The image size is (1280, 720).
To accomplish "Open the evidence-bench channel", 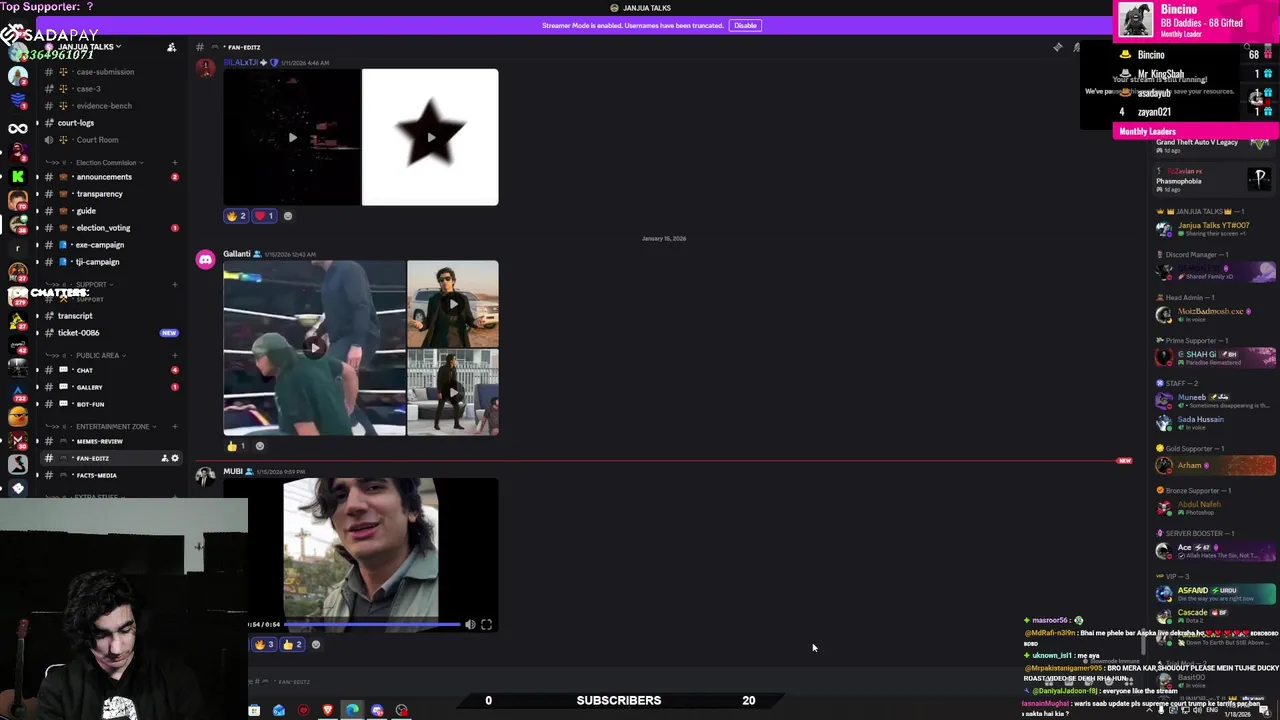I will click(x=111, y=106).
